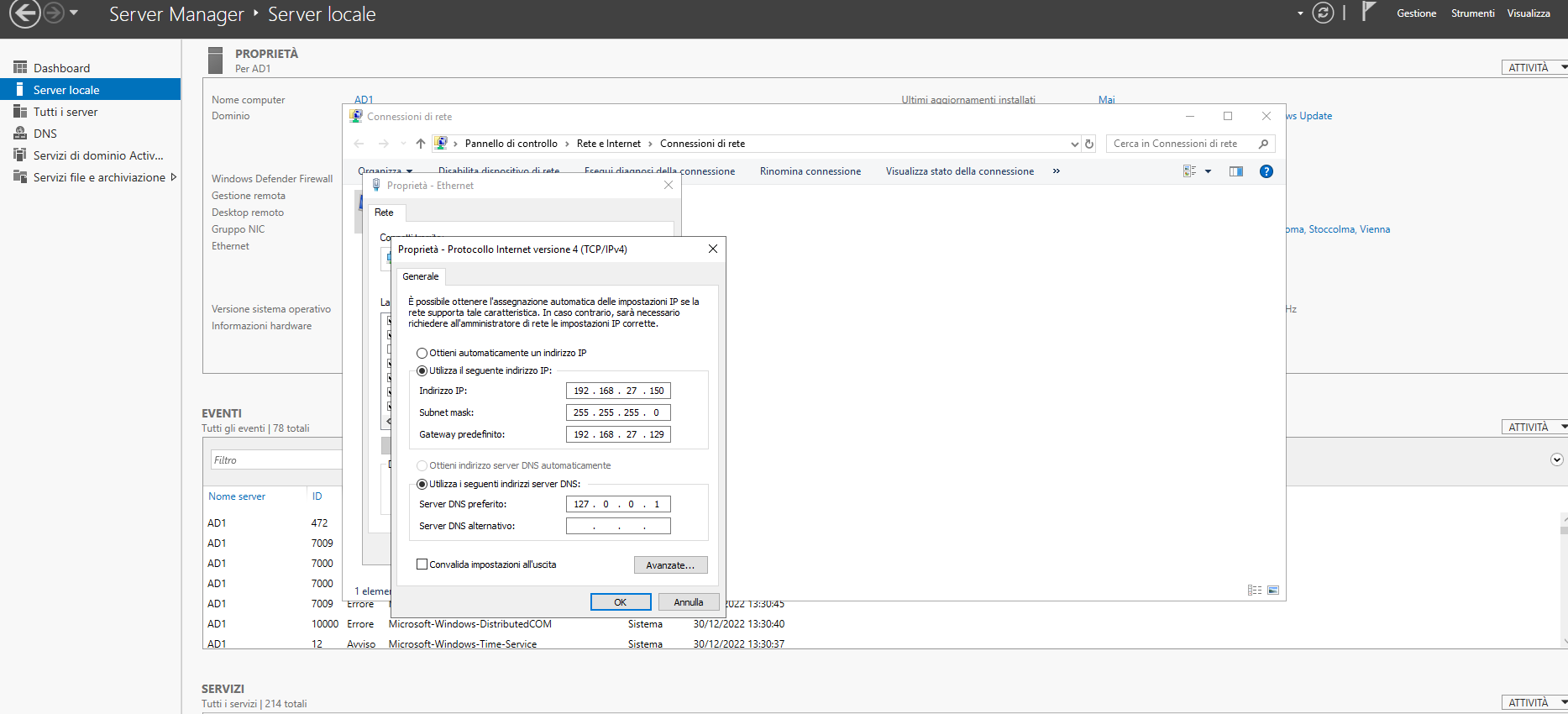The height and width of the screenshot is (714, 1568).
Task: Click the address bar network location icon
Action: [x=441, y=144]
